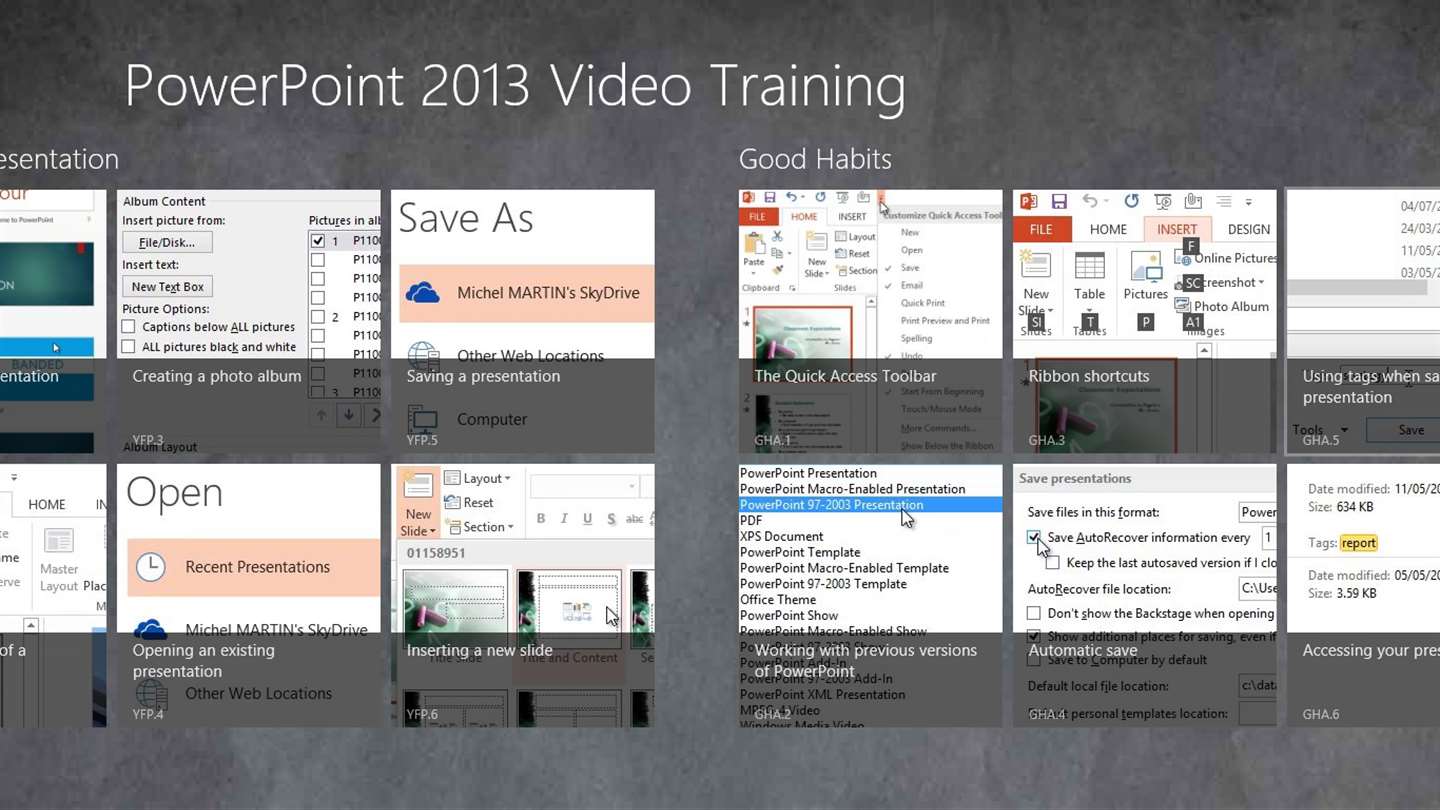Image resolution: width=1440 pixels, height=810 pixels.
Task: Open the font name combo box in Inserting a new slide thumbnail
Action: (x=584, y=487)
